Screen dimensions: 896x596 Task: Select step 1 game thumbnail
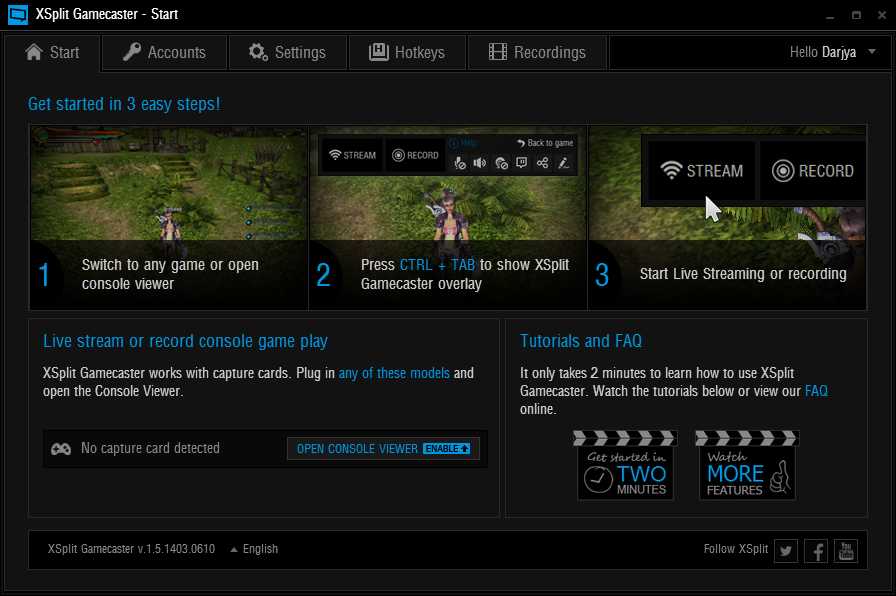169,218
